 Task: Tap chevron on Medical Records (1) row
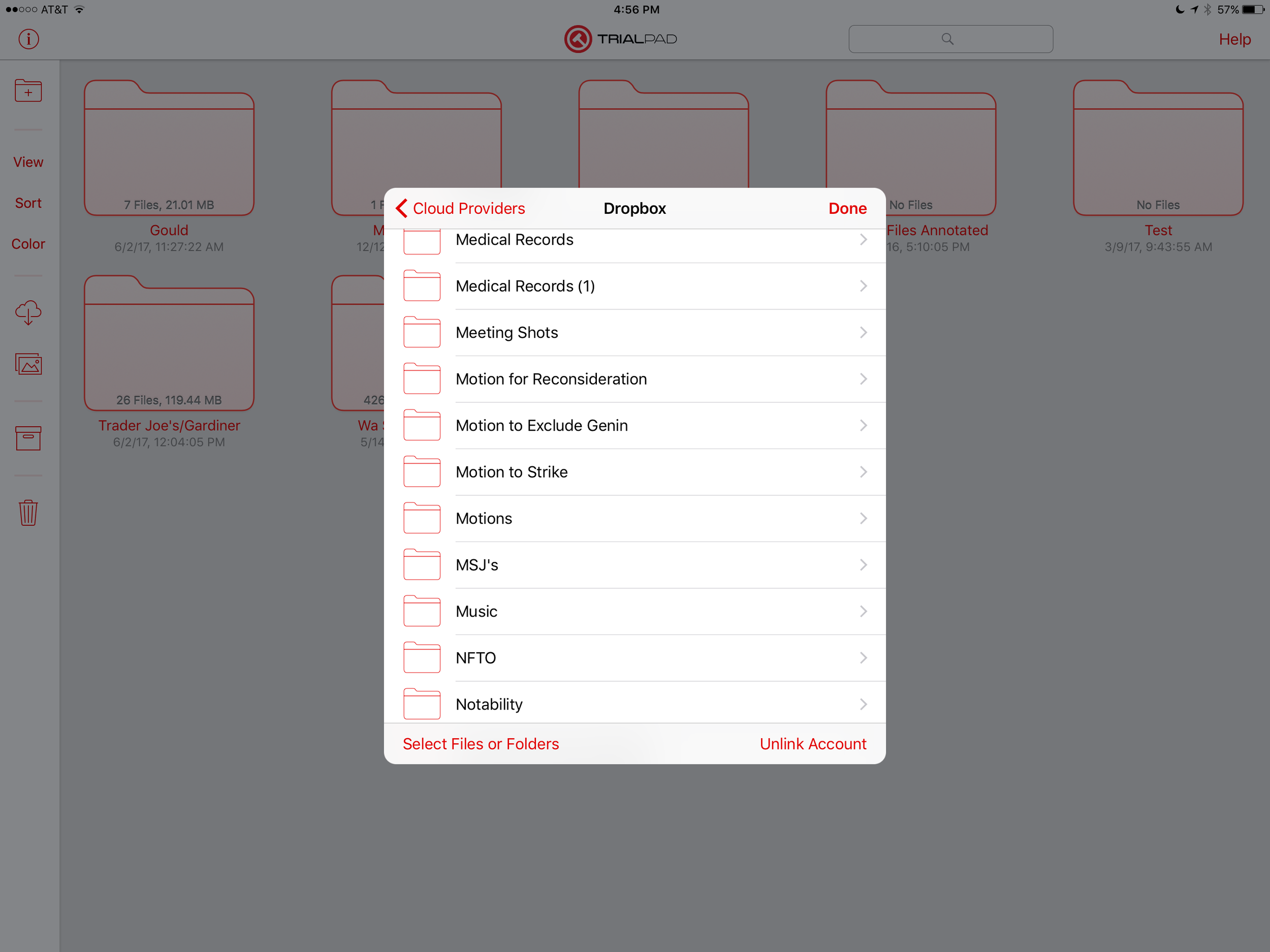click(x=863, y=286)
